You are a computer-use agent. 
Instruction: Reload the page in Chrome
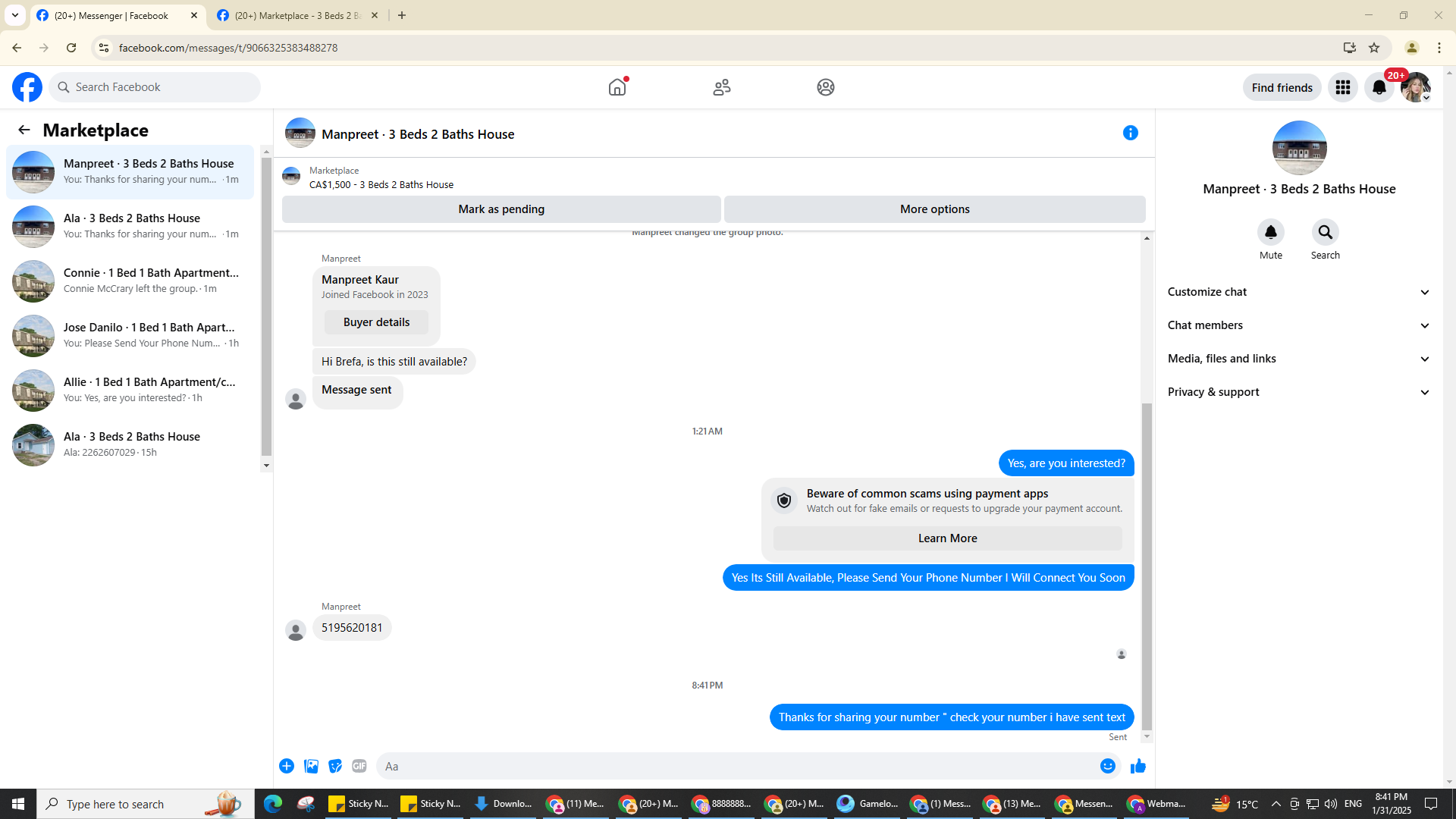[x=71, y=48]
